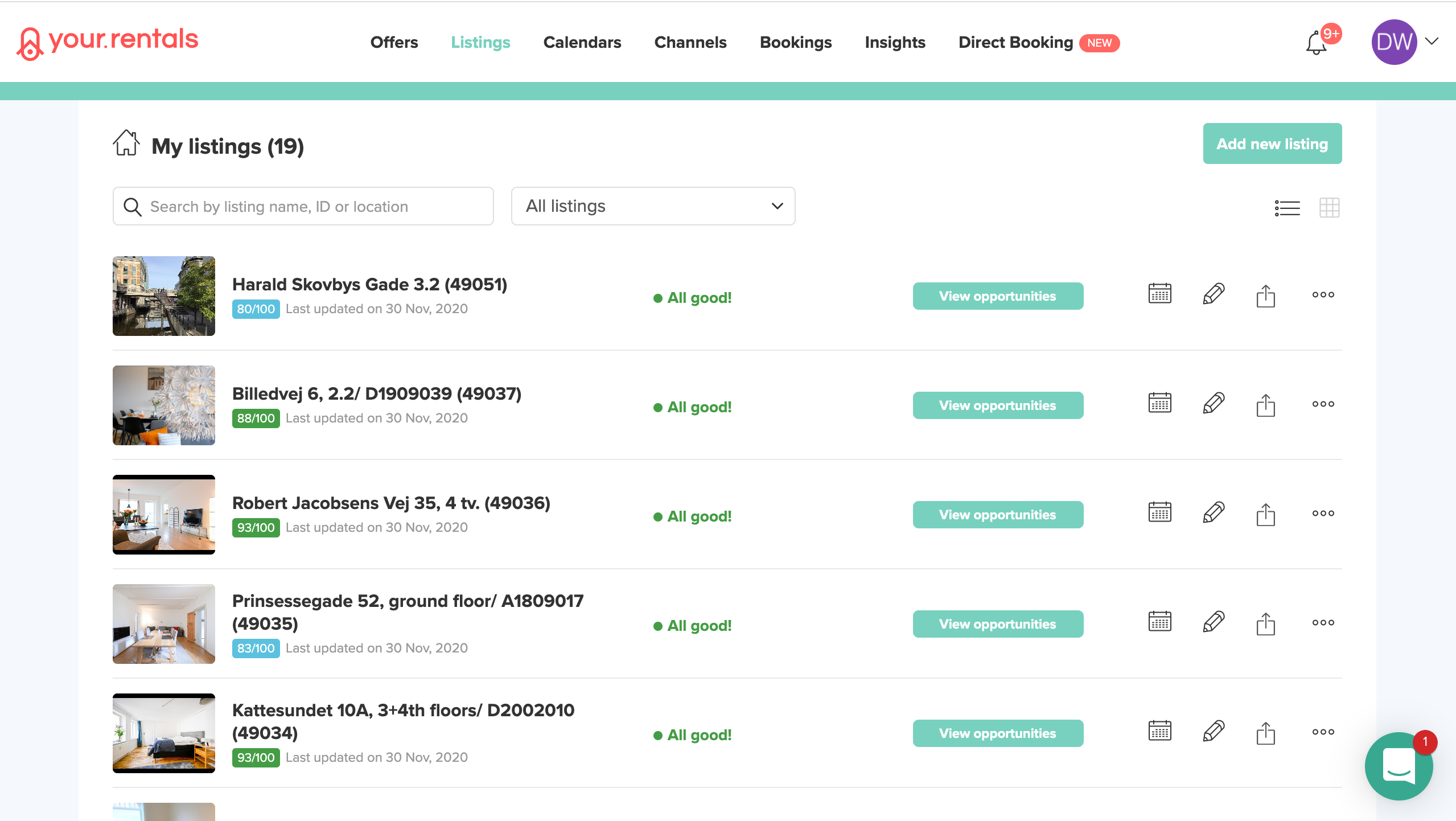
Task: Open more options for Harald Skovbys Gade listing
Action: (x=1323, y=295)
